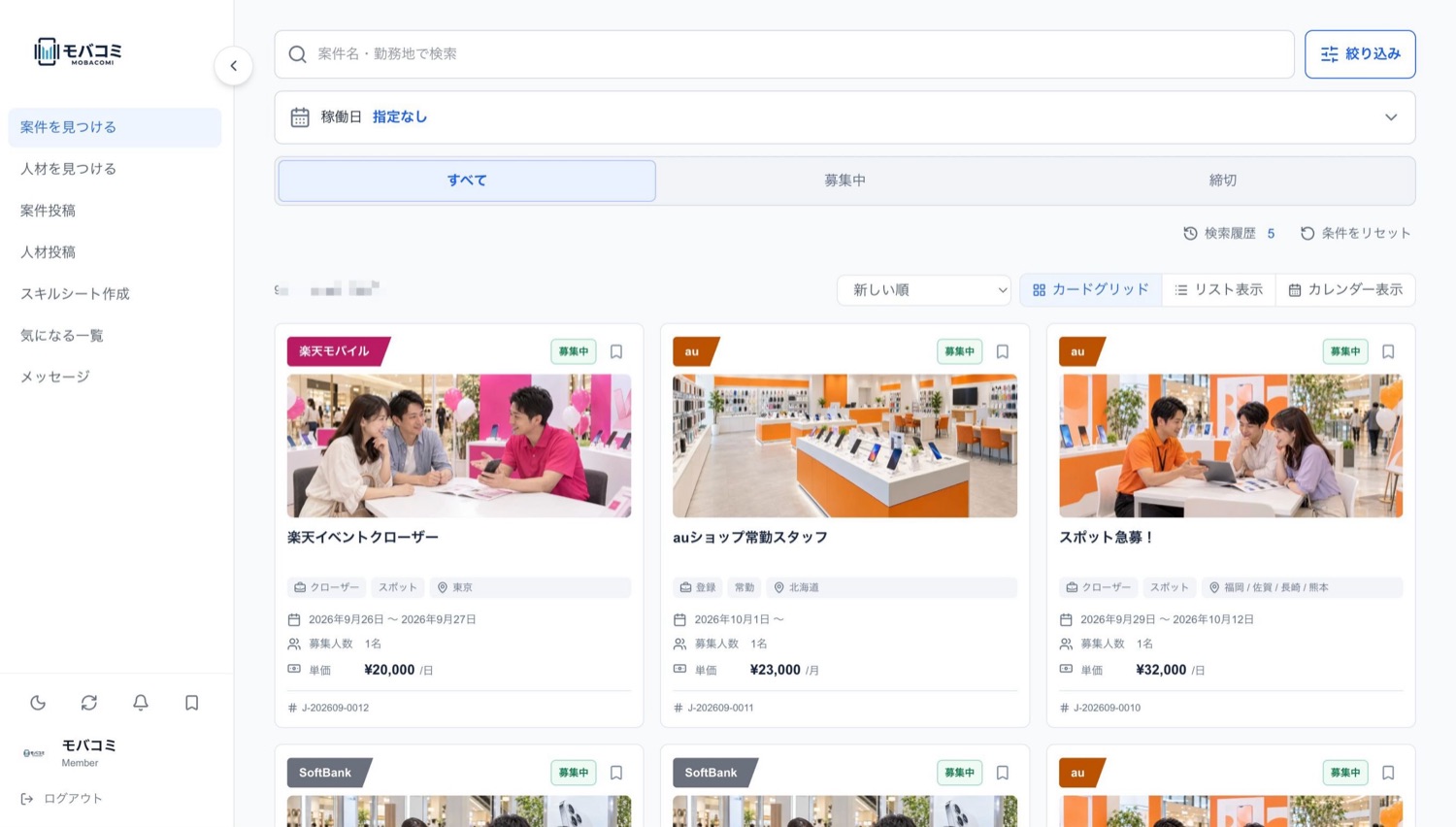Open 楽天イベントクローザー card image

[x=459, y=446]
